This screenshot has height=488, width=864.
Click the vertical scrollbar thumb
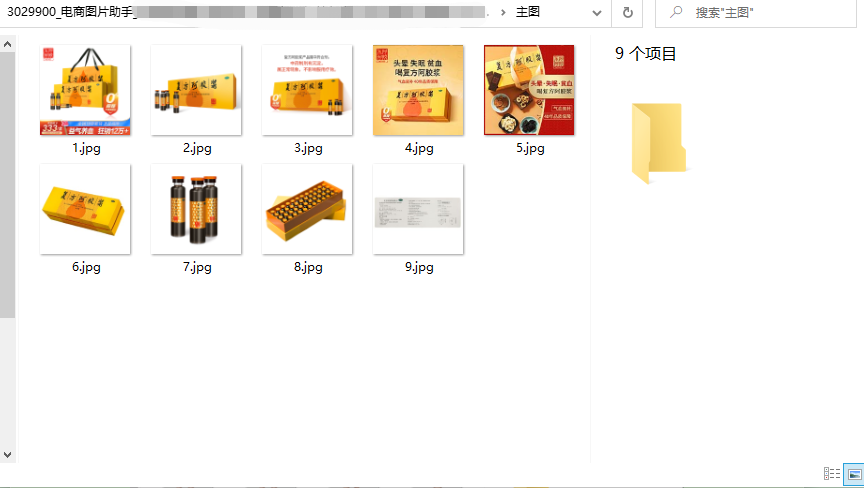[x=8, y=186]
